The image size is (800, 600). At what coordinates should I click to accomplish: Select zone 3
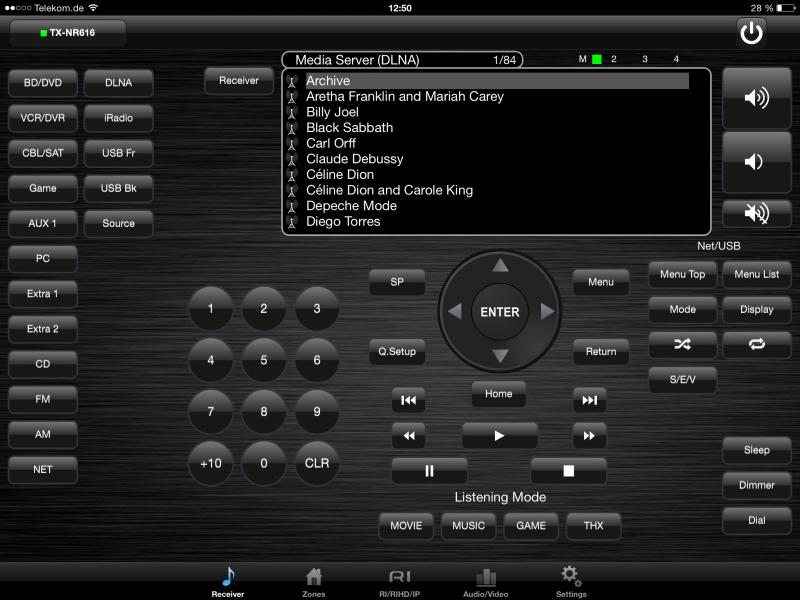coord(645,59)
